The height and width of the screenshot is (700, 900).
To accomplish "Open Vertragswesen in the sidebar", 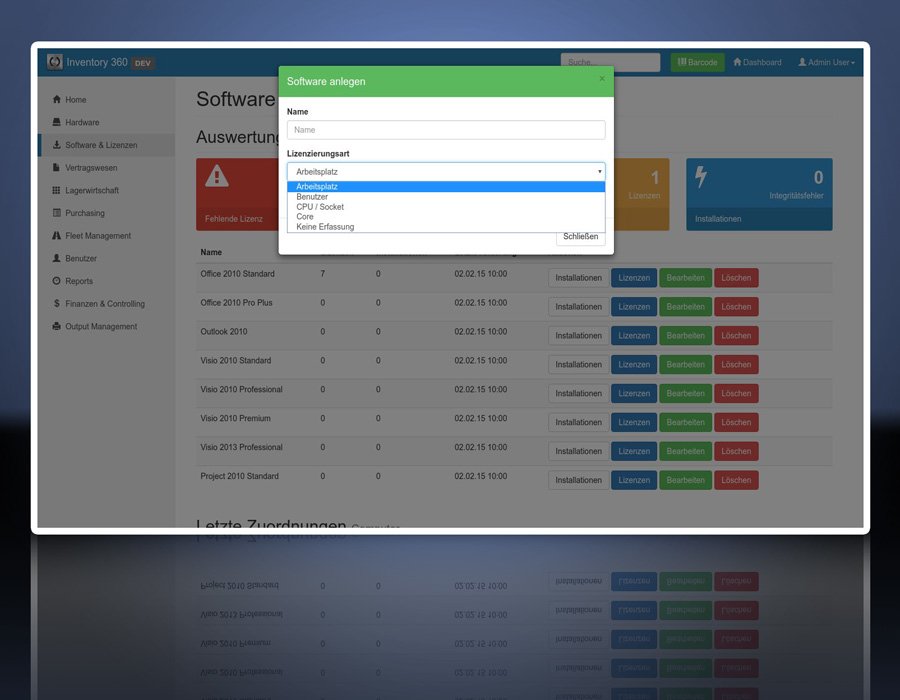I will 91,168.
